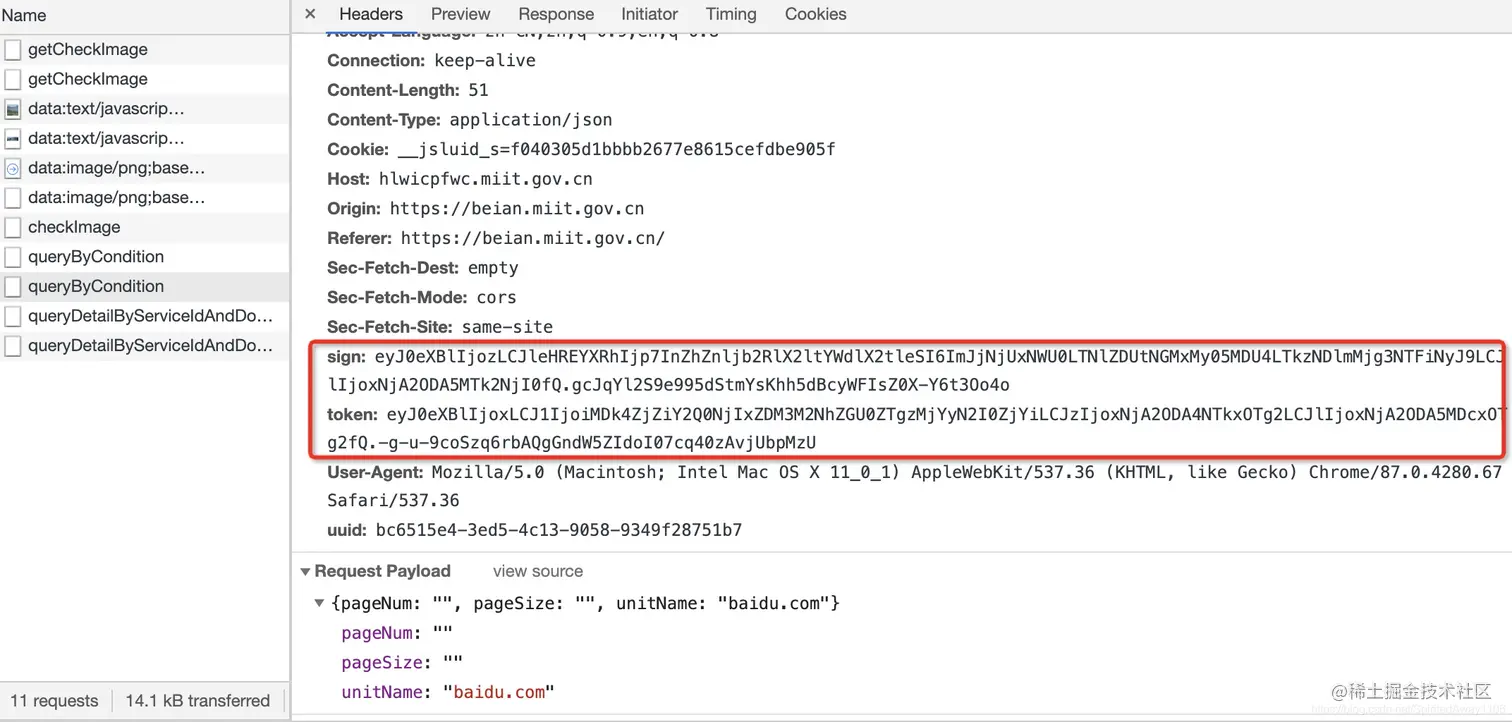1512x722 pixels.
Task: Click the pageNum payload entry
Action: (x=397, y=633)
